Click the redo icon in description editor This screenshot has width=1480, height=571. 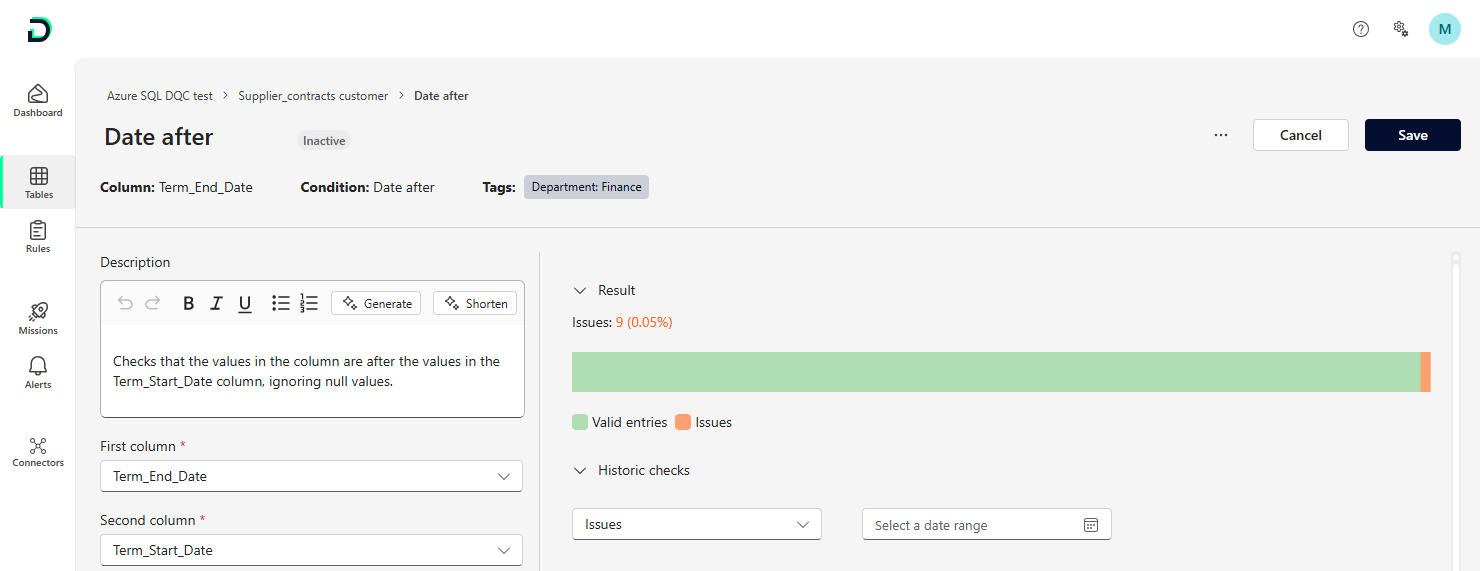[152, 303]
